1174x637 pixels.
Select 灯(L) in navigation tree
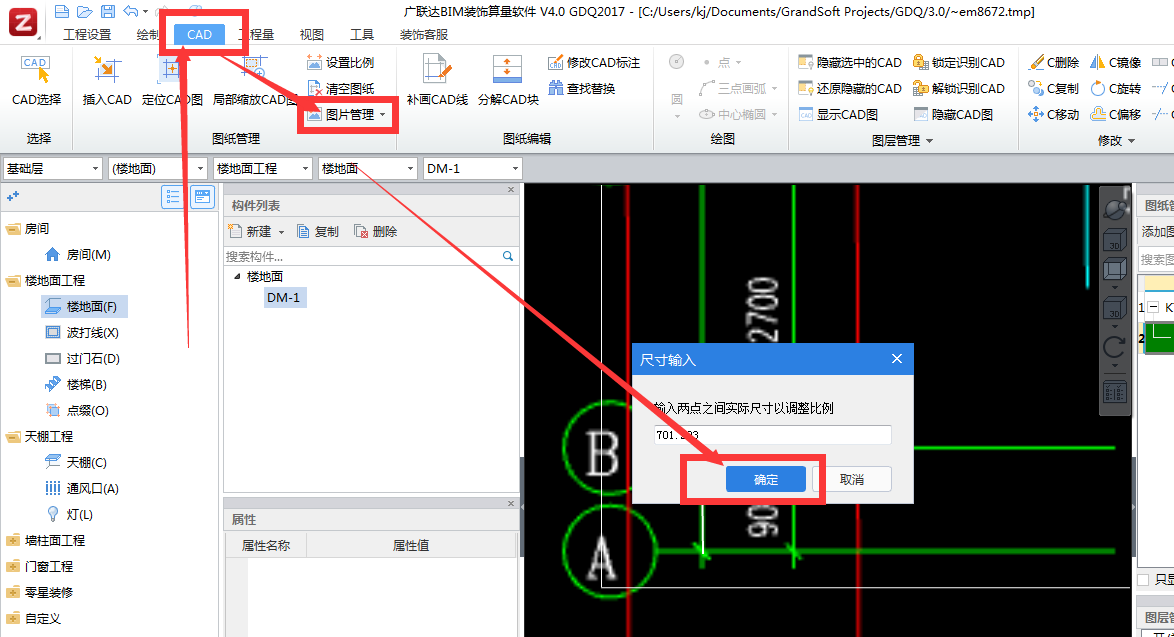(x=69, y=514)
